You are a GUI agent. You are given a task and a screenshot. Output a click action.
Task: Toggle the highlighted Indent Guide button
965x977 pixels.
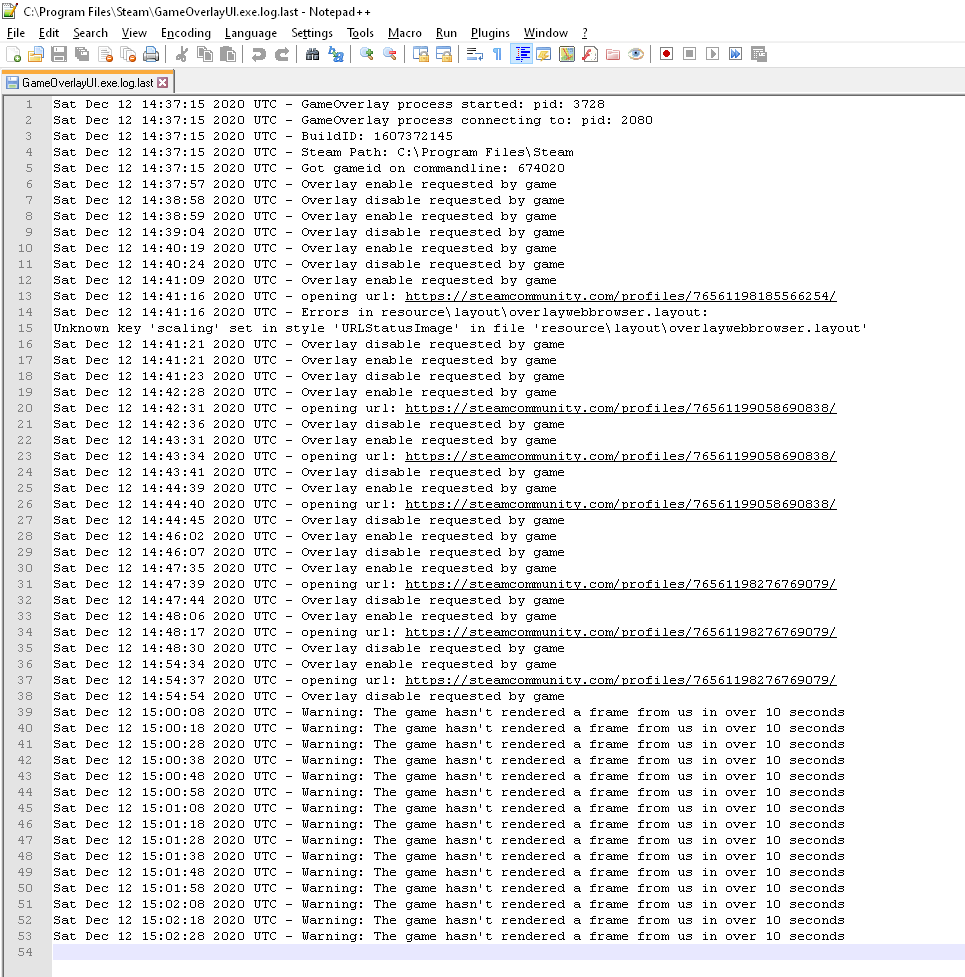521,55
